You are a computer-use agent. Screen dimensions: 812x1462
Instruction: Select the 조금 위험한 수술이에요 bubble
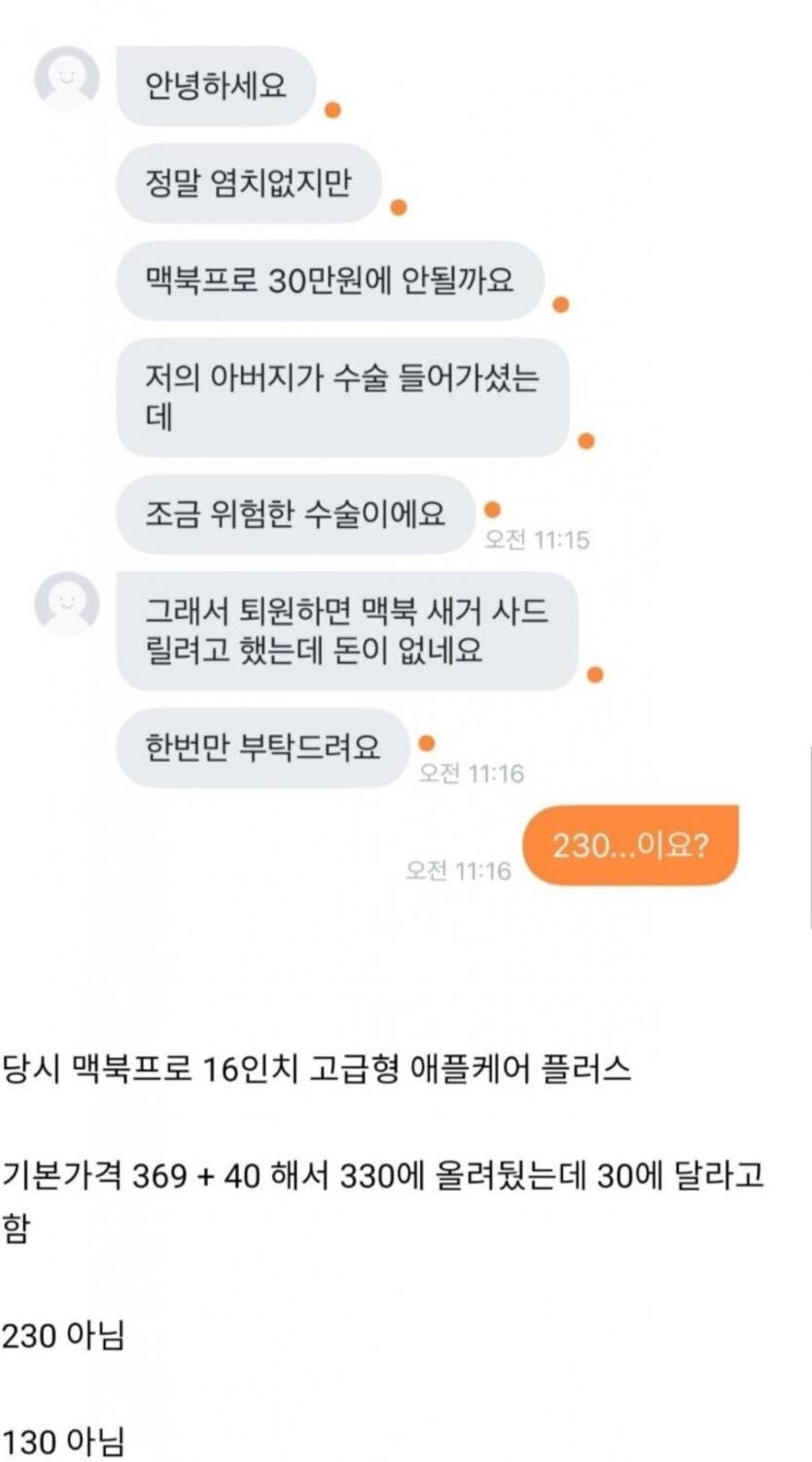(x=296, y=514)
